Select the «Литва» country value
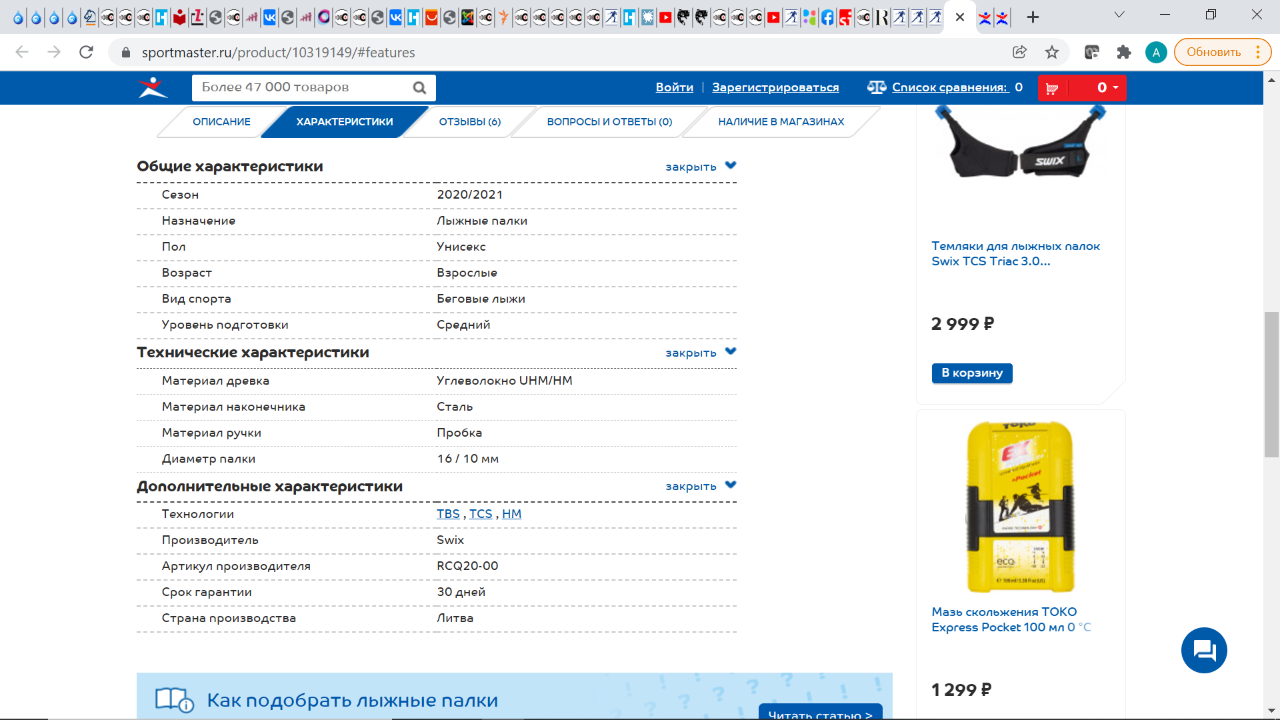This screenshot has height=720, width=1280. 455,618
